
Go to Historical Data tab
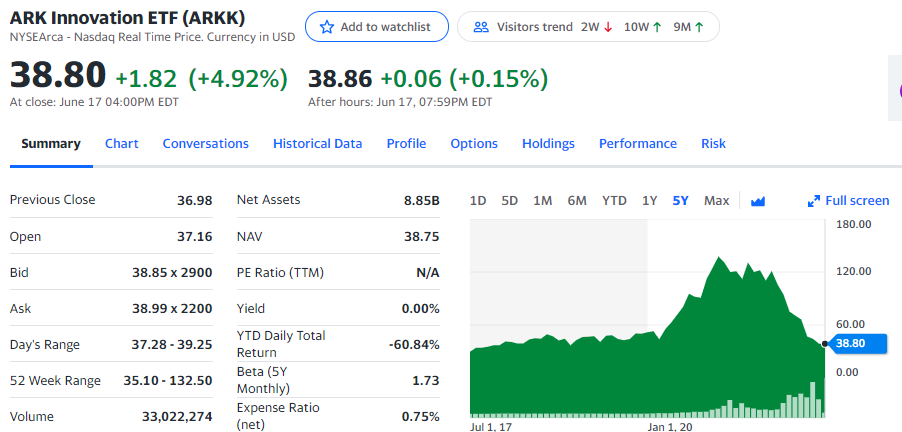[318, 143]
